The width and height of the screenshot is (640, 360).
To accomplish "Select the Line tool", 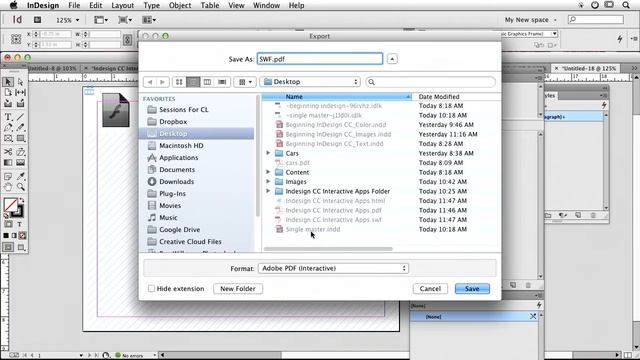I will [x=20, y=117].
